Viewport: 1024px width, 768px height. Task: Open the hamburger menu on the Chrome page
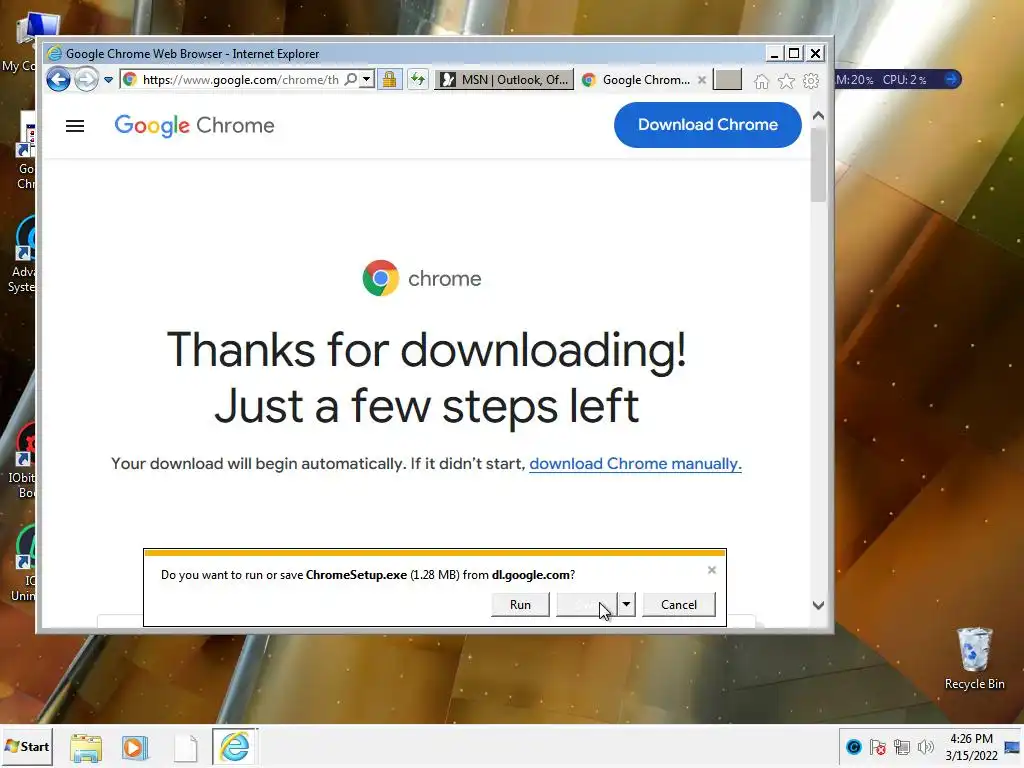click(75, 125)
